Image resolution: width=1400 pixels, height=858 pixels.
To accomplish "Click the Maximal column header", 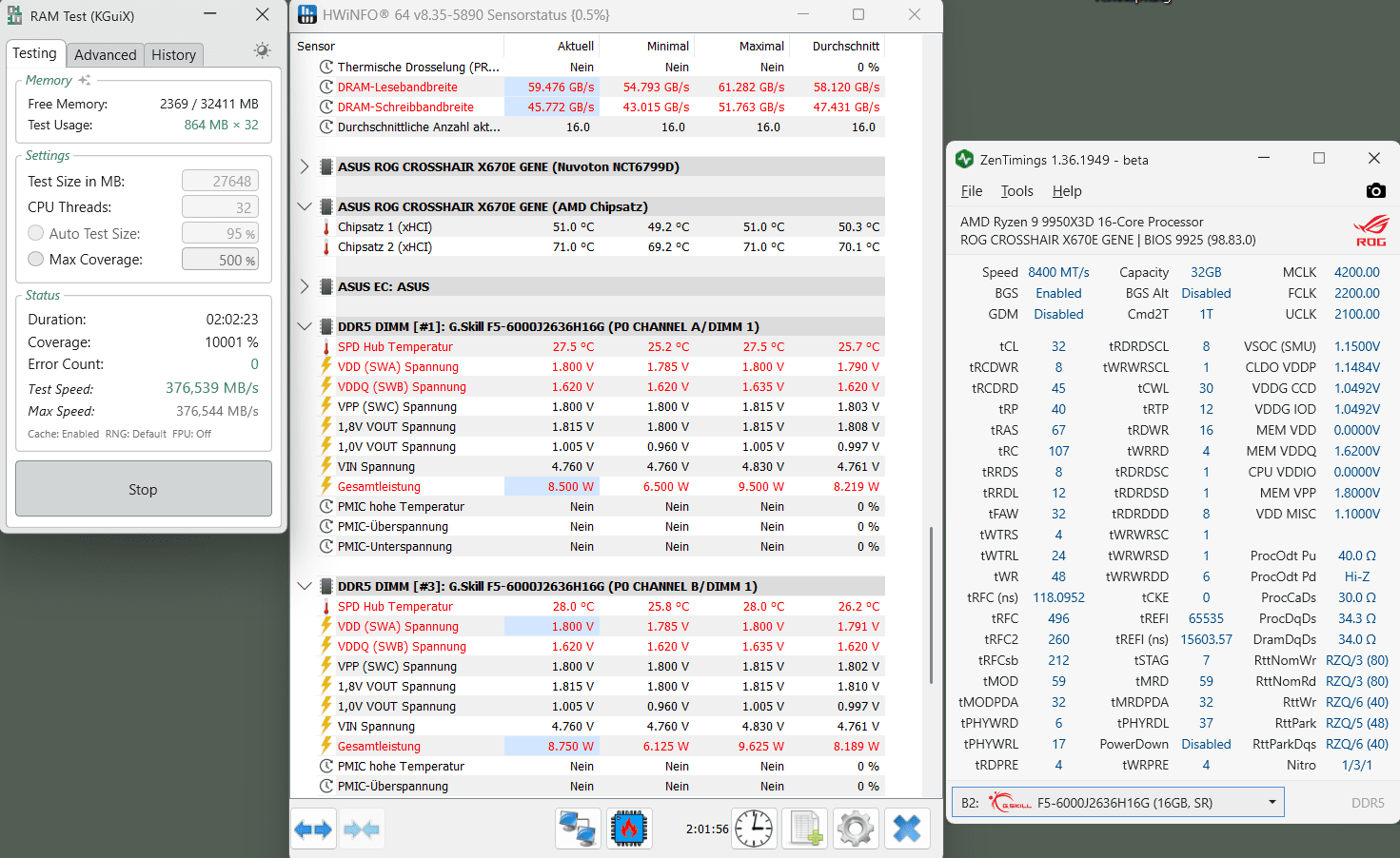I will (x=742, y=46).
